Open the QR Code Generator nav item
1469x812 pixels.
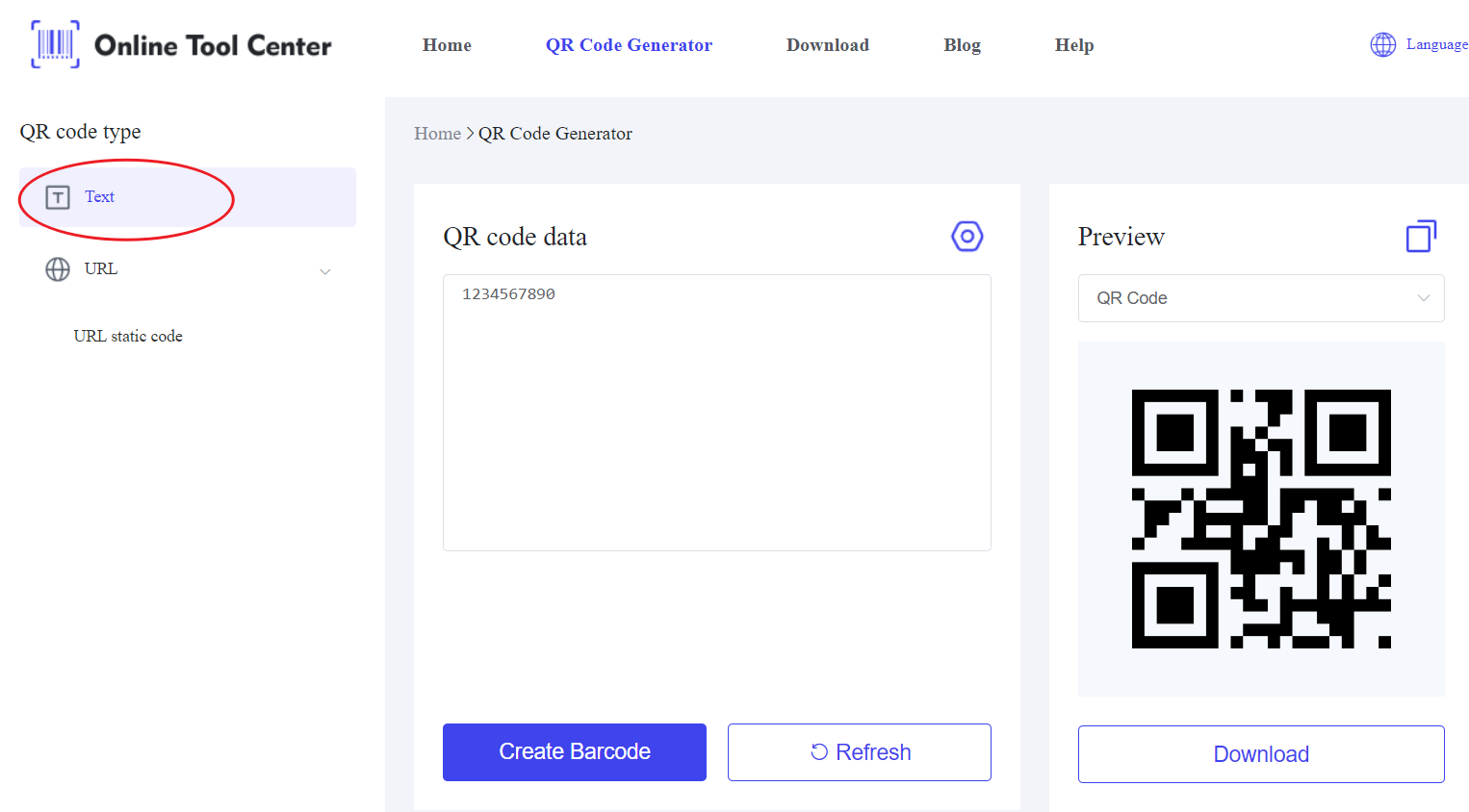(629, 45)
